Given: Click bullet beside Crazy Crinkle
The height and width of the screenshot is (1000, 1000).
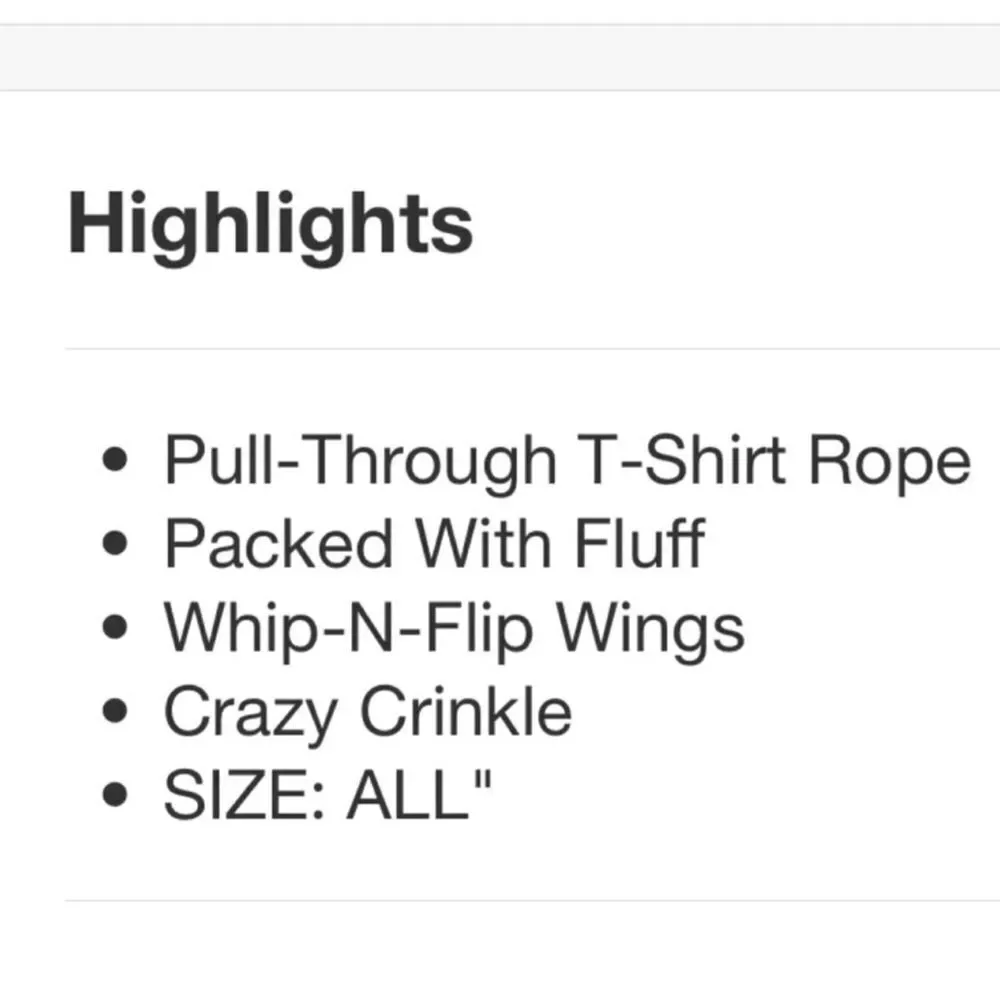Looking at the screenshot, I should click(115, 711).
